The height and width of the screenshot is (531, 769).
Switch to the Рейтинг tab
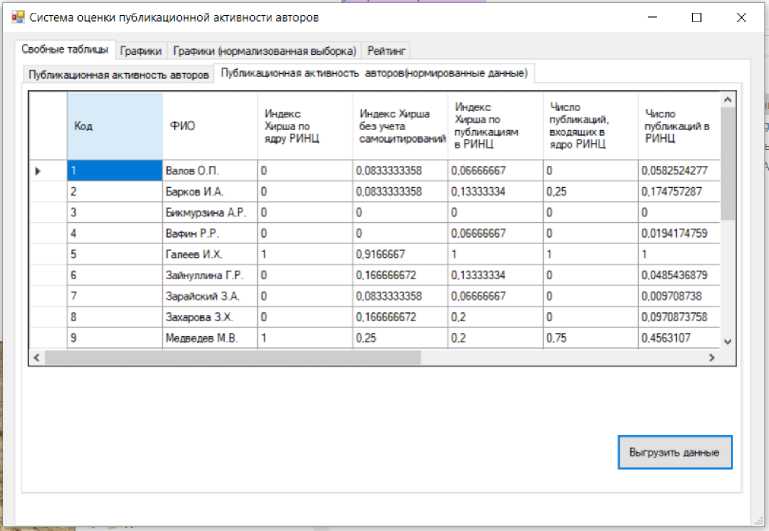[x=386, y=51]
